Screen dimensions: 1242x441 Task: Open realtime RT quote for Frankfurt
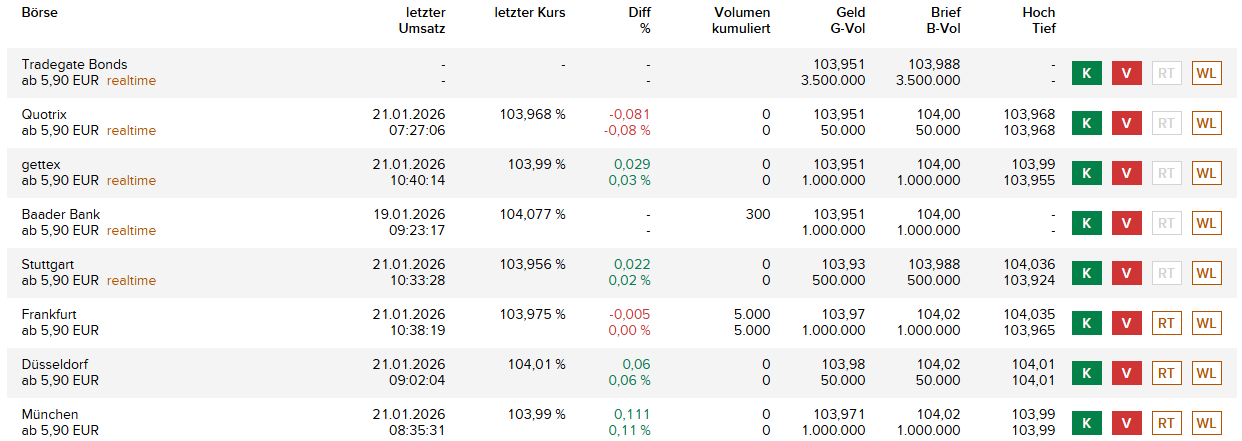(x=1166, y=323)
